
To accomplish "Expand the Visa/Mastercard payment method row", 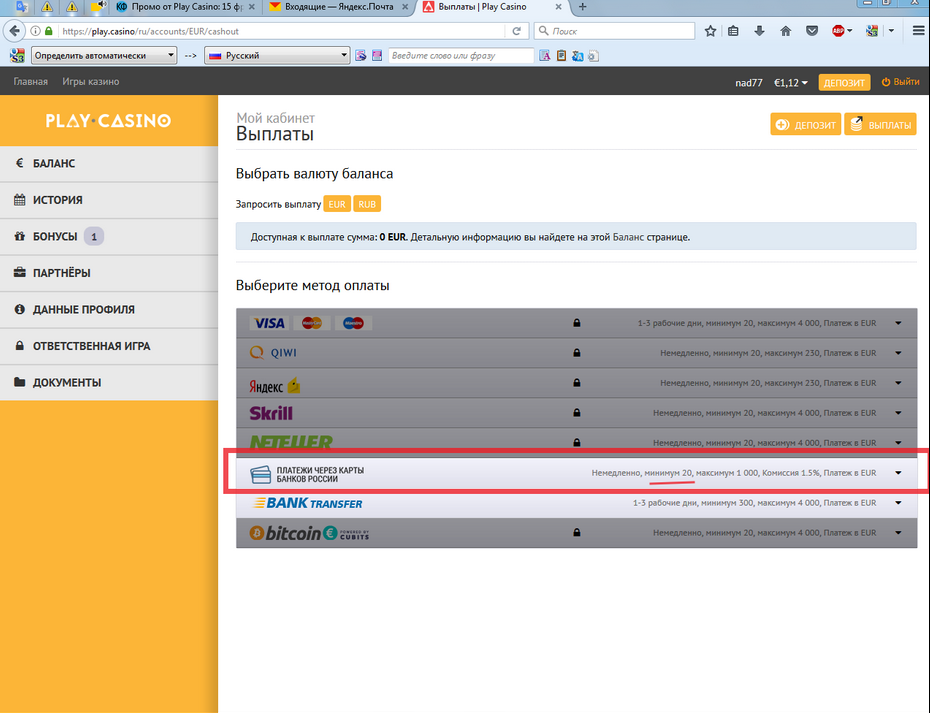I will (x=898, y=324).
